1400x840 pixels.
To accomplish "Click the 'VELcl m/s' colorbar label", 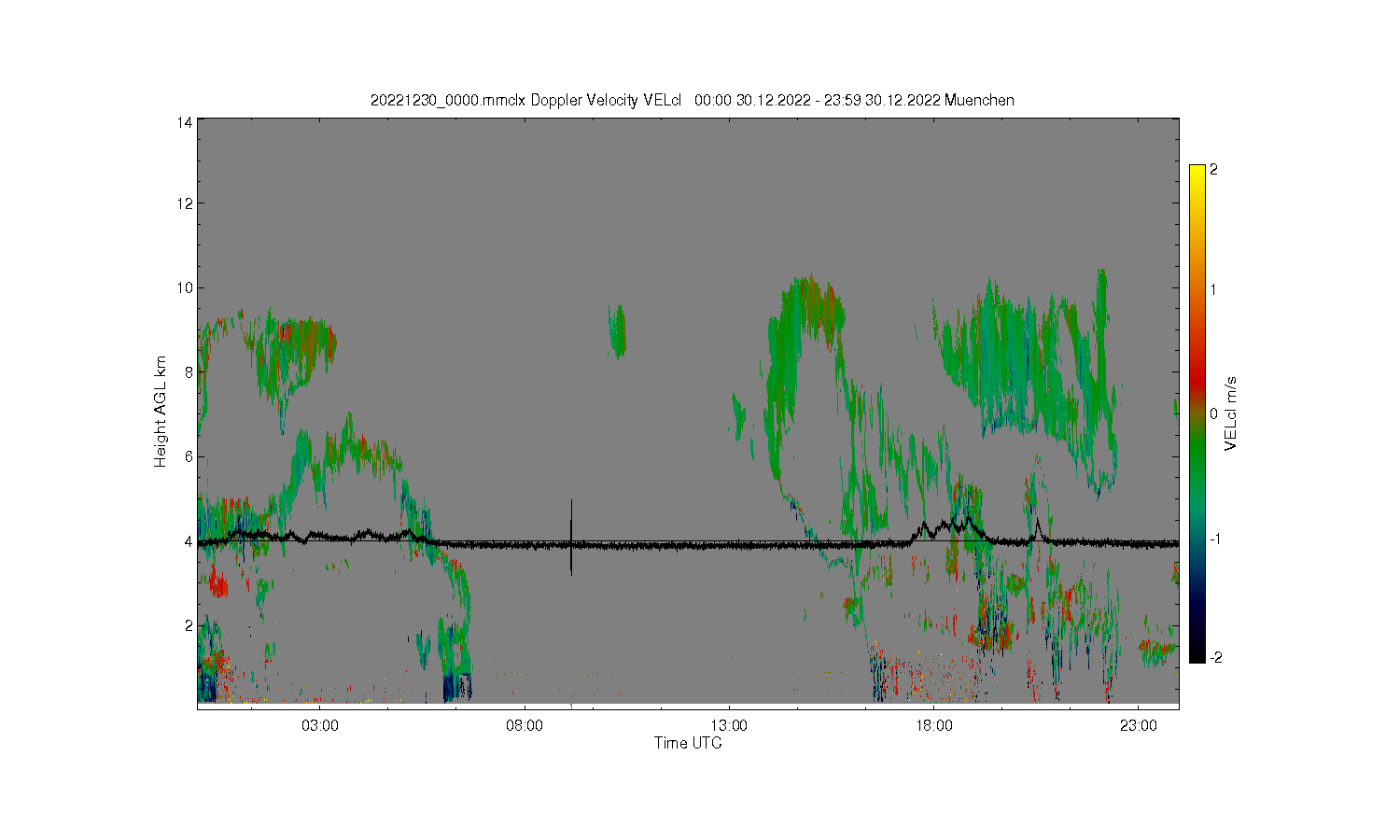I will pyautogui.click(x=1231, y=413).
